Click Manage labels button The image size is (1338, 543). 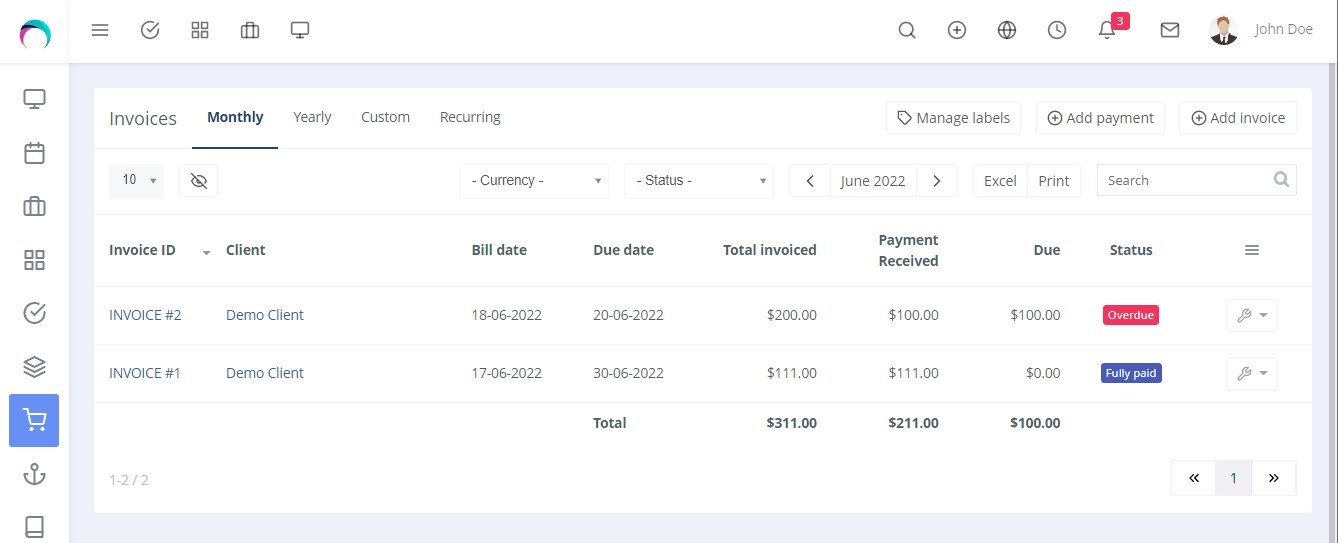point(953,118)
